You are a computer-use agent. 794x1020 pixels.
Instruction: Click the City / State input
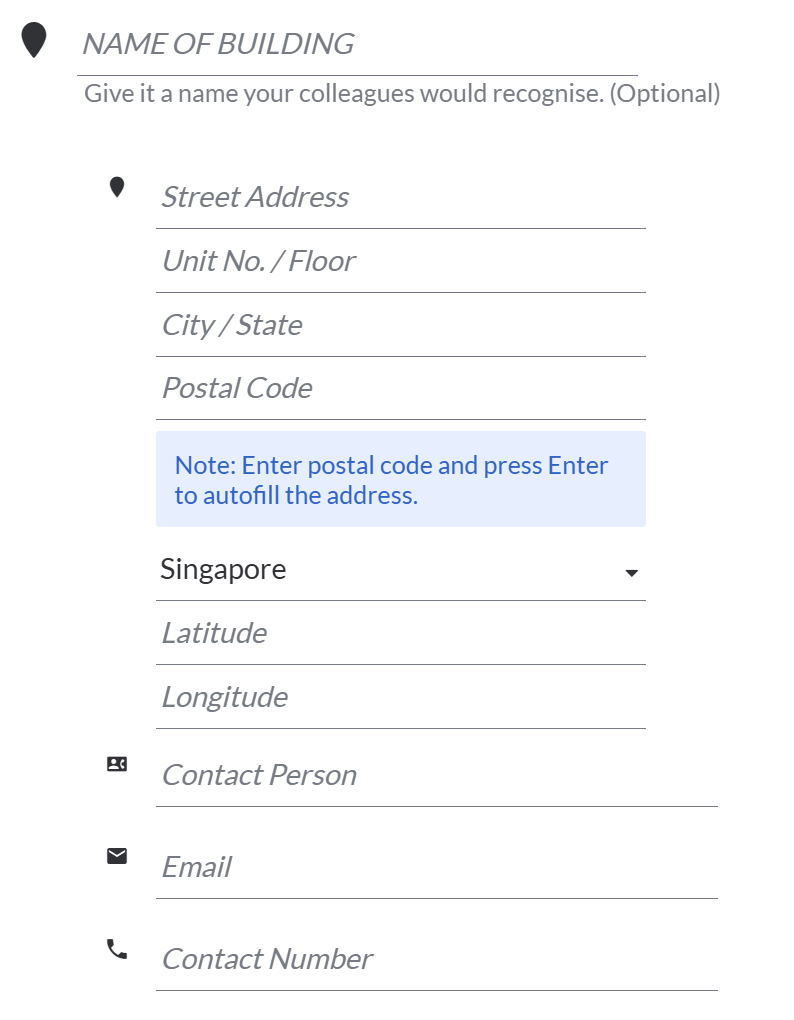[400, 325]
